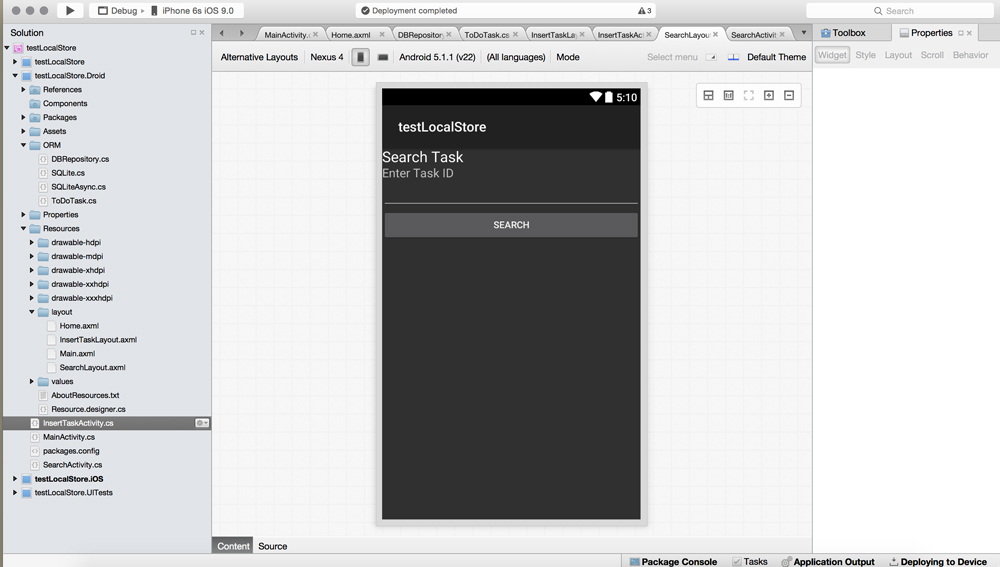Switch to Source view
Image resolution: width=1000 pixels, height=567 pixels.
272,546
